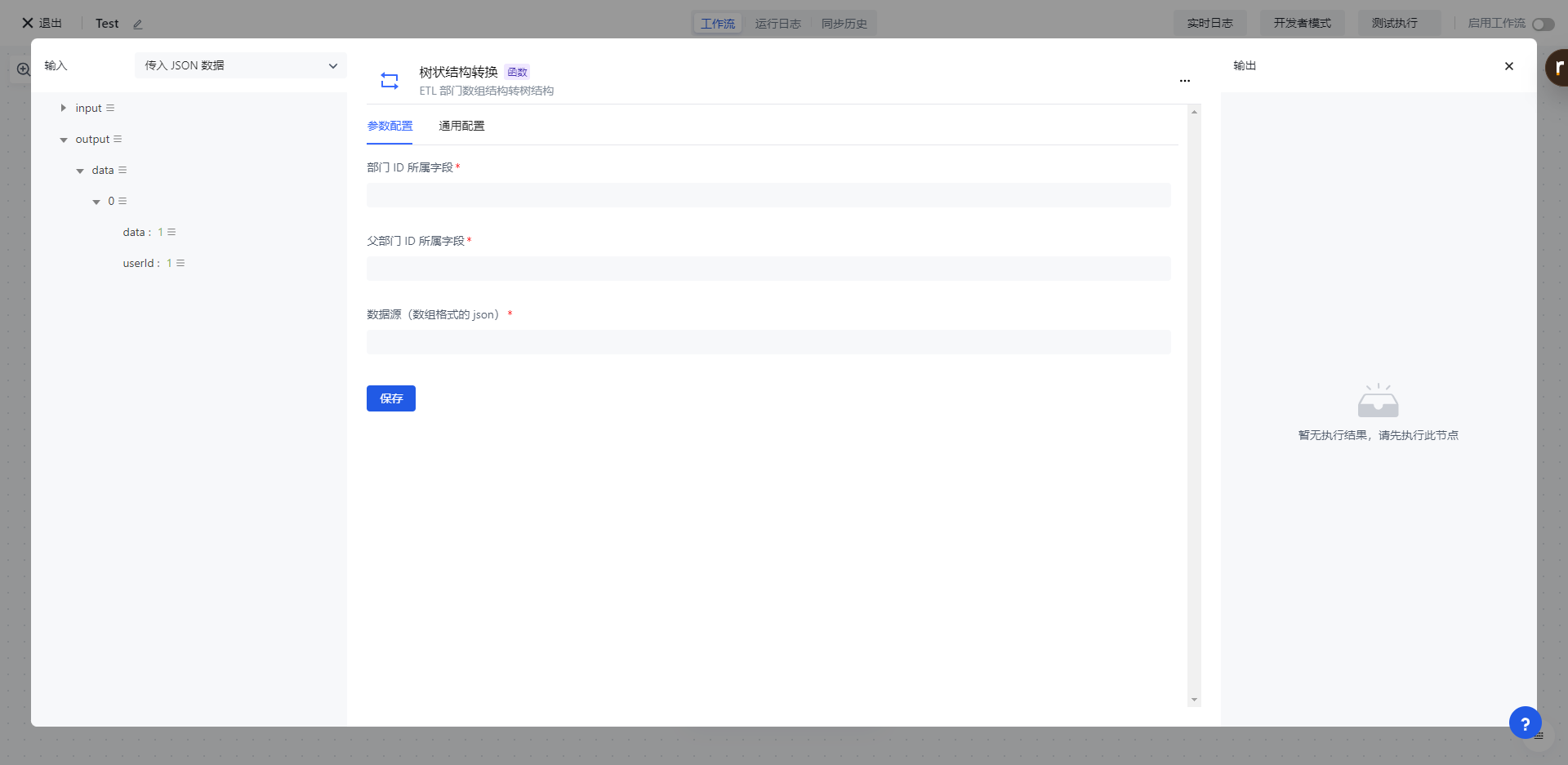Click the 部门 ID 所属字段 input field
The width and height of the screenshot is (1568, 765).
pyautogui.click(x=768, y=195)
